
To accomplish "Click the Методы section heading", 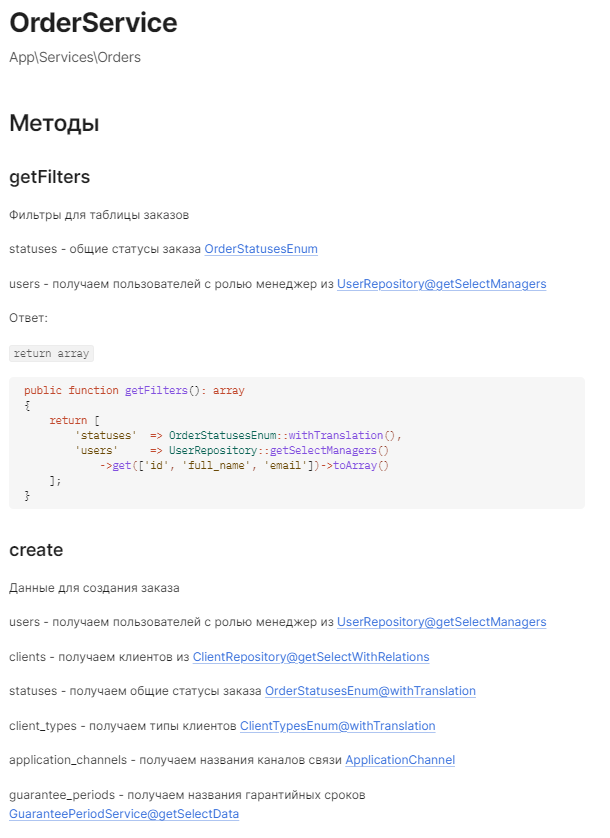I will 54,123.
